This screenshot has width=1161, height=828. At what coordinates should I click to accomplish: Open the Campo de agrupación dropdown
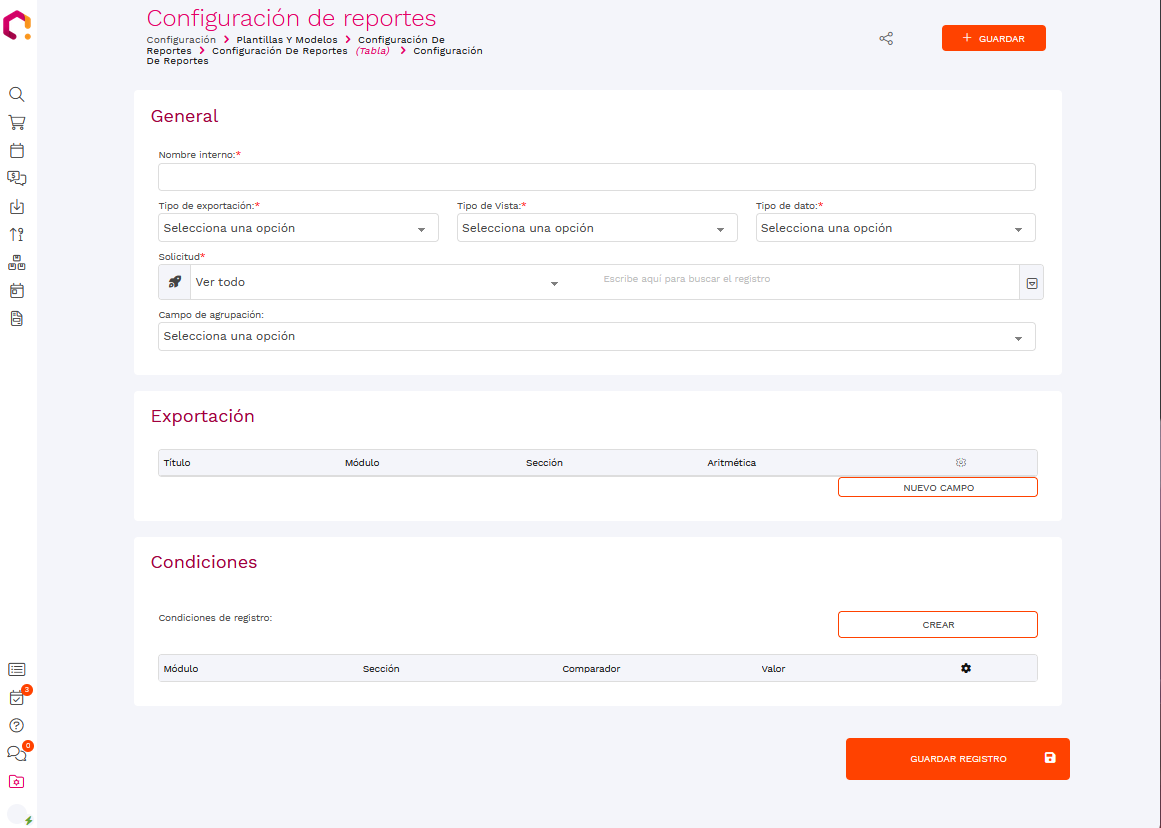coord(596,337)
